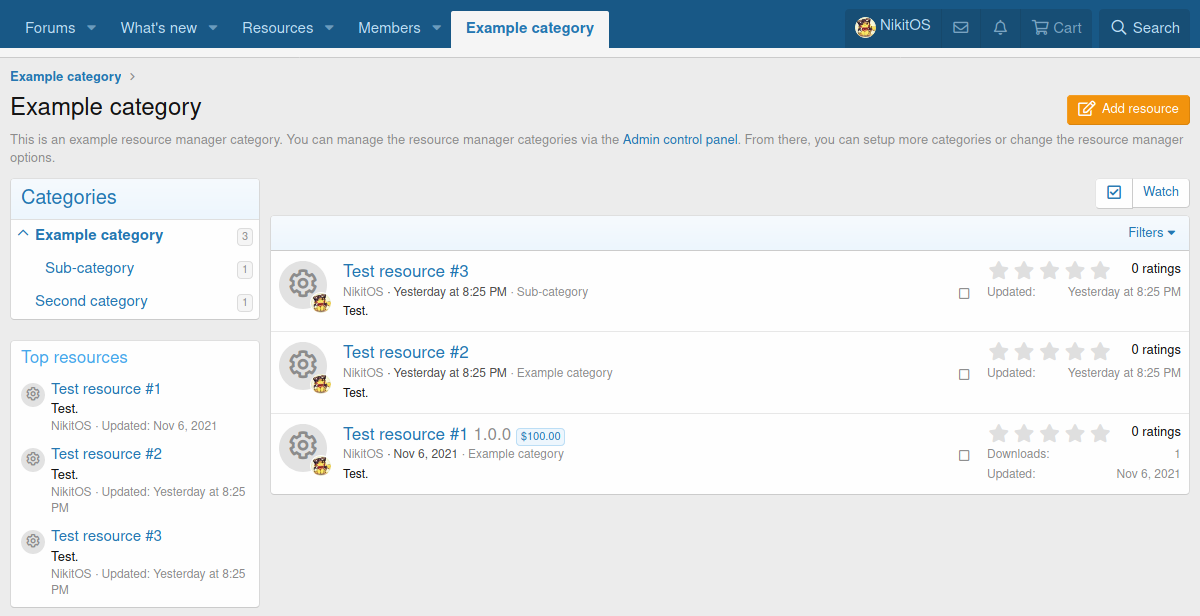1200x616 pixels.
Task: Open the Filters dropdown
Action: 1152,233
